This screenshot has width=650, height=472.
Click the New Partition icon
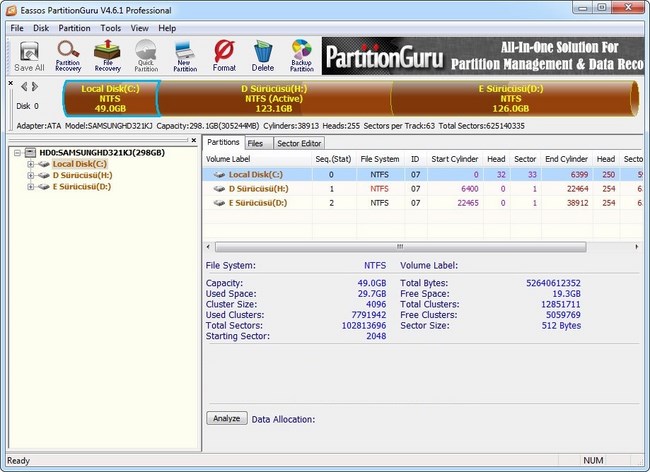[x=185, y=55]
